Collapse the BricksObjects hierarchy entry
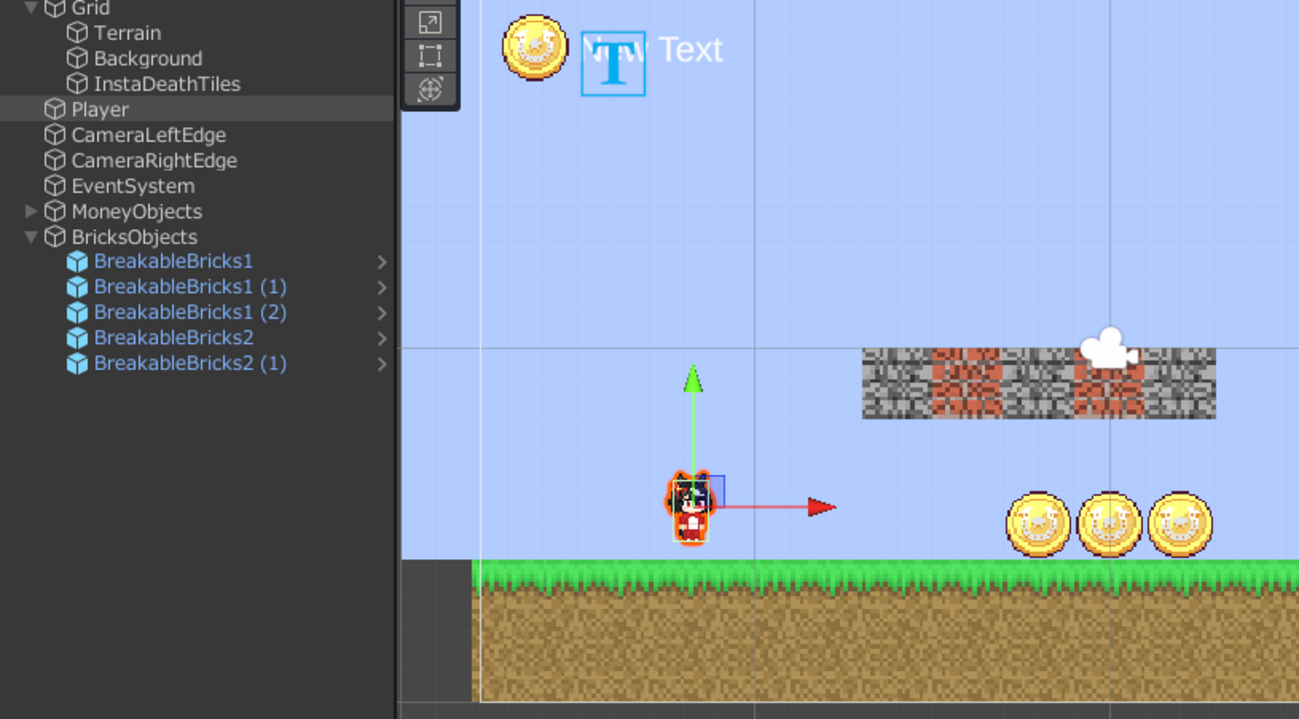The image size is (1299, 719). [30, 237]
